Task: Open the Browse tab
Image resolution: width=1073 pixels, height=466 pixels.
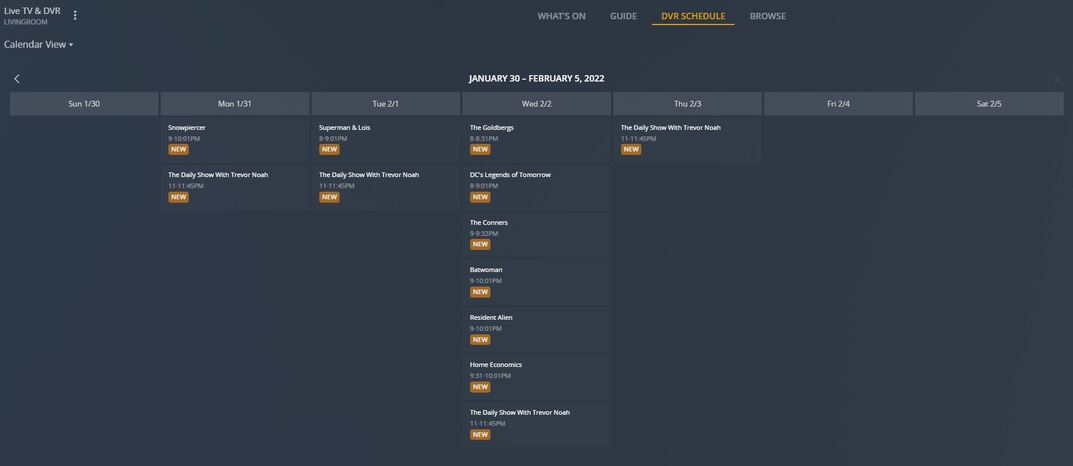Action: (767, 16)
